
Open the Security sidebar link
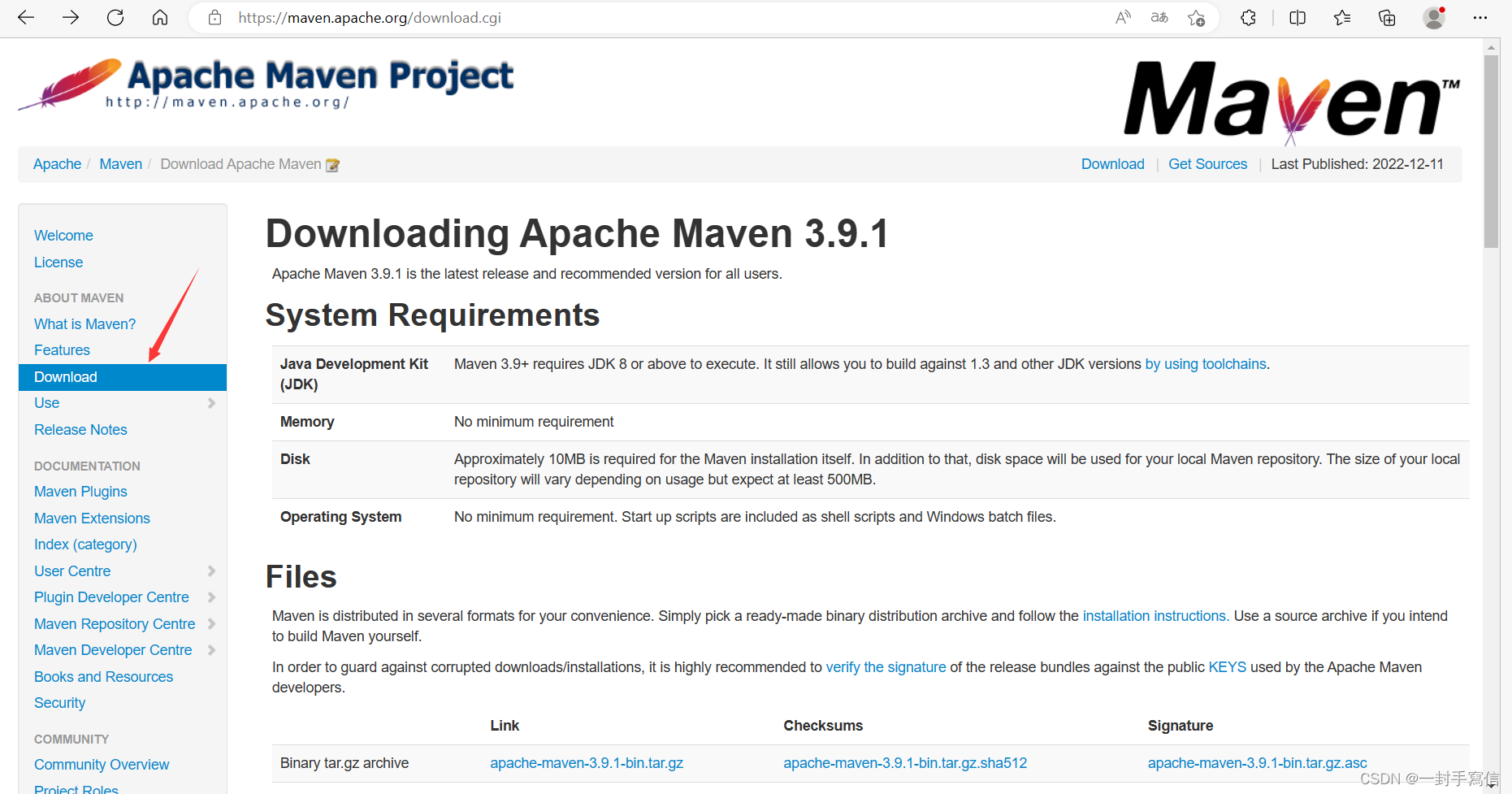pos(59,703)
